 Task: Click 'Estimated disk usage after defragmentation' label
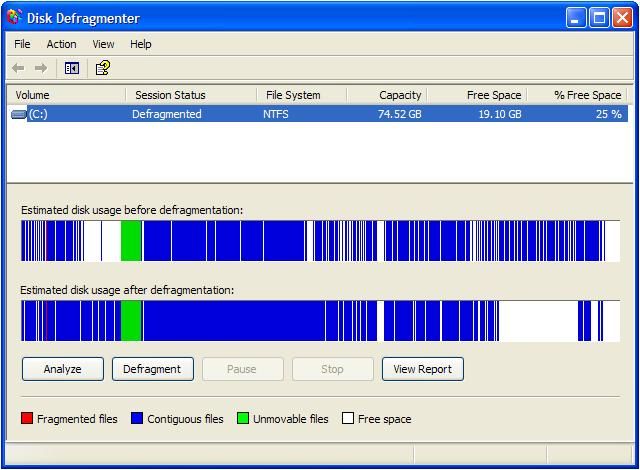click(127, 290)
